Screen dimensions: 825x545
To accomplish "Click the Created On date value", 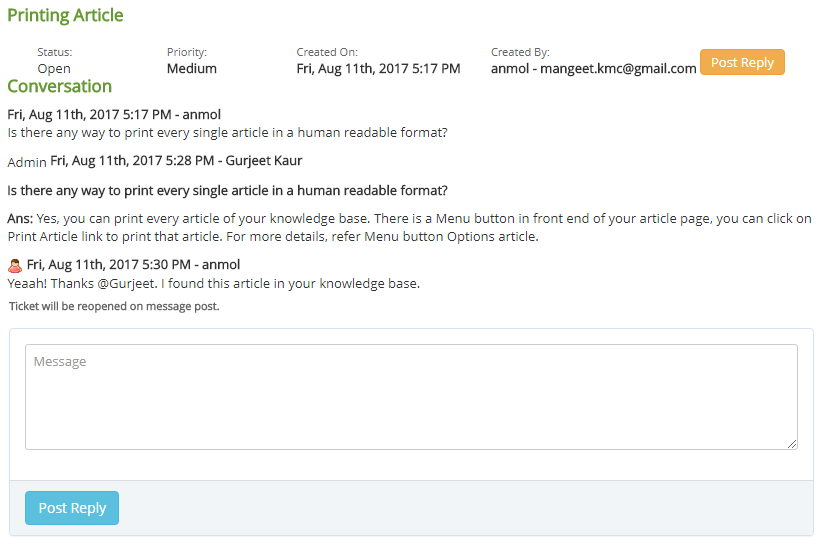I will click(378, 69).
